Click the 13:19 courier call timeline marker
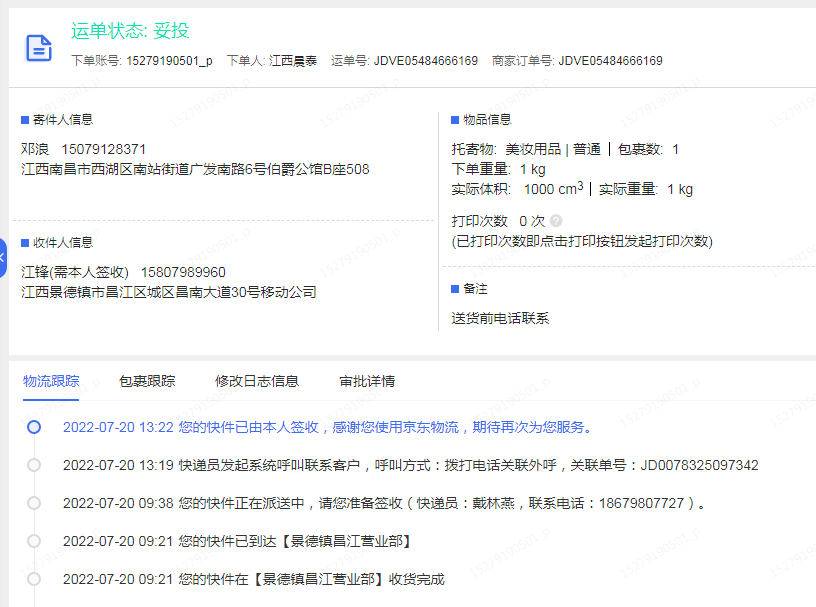816x607 pixels. pos(34,465)
